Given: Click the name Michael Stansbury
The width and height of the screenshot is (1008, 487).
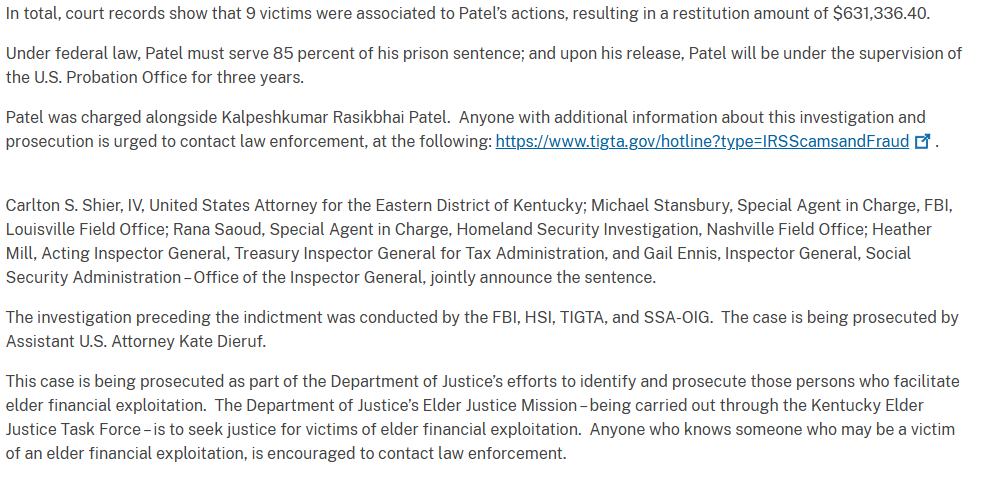Looking at the screenshot, I should pyautogui.click(x=660, y=206).
